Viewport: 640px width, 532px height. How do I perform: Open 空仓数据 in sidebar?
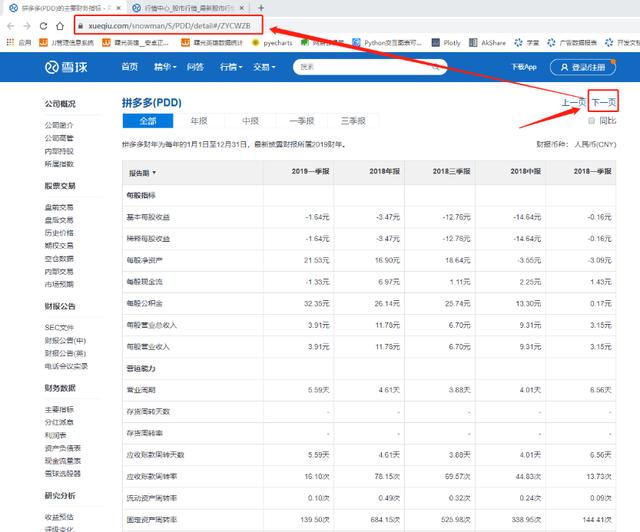click(59, 258)
